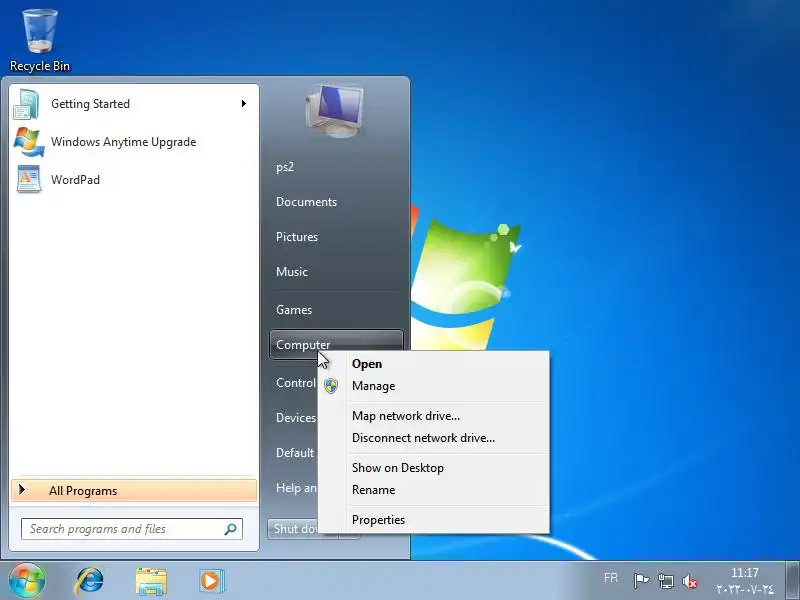Click the WordPad label
Screen dimensions: 800x600
[x=75, y=180]
